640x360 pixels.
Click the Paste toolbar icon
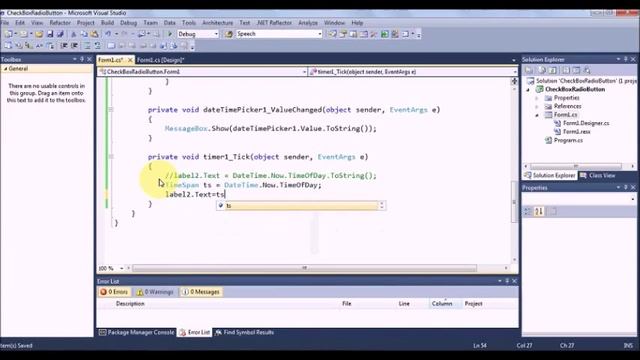point(94,34)
